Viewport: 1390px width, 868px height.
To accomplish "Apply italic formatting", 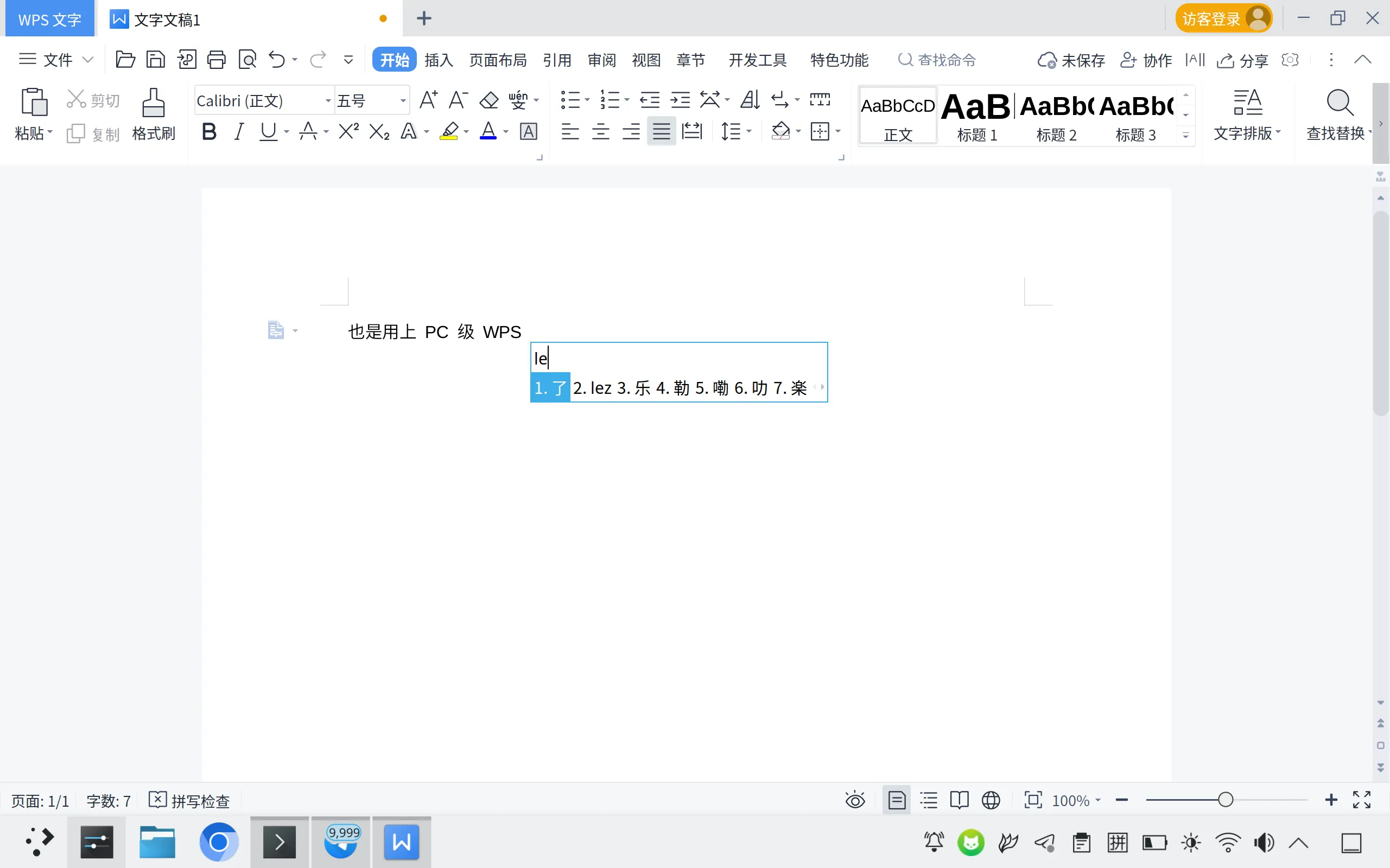I will tap(239, 131).
